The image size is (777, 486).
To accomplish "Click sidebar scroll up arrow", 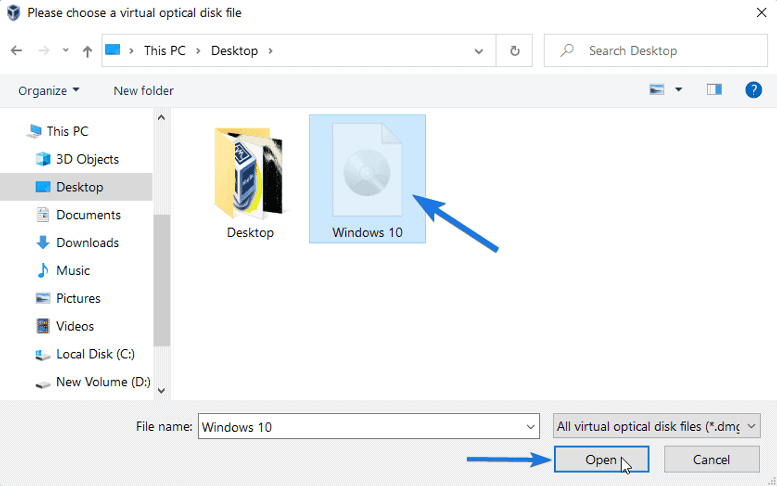I will 161,117.
